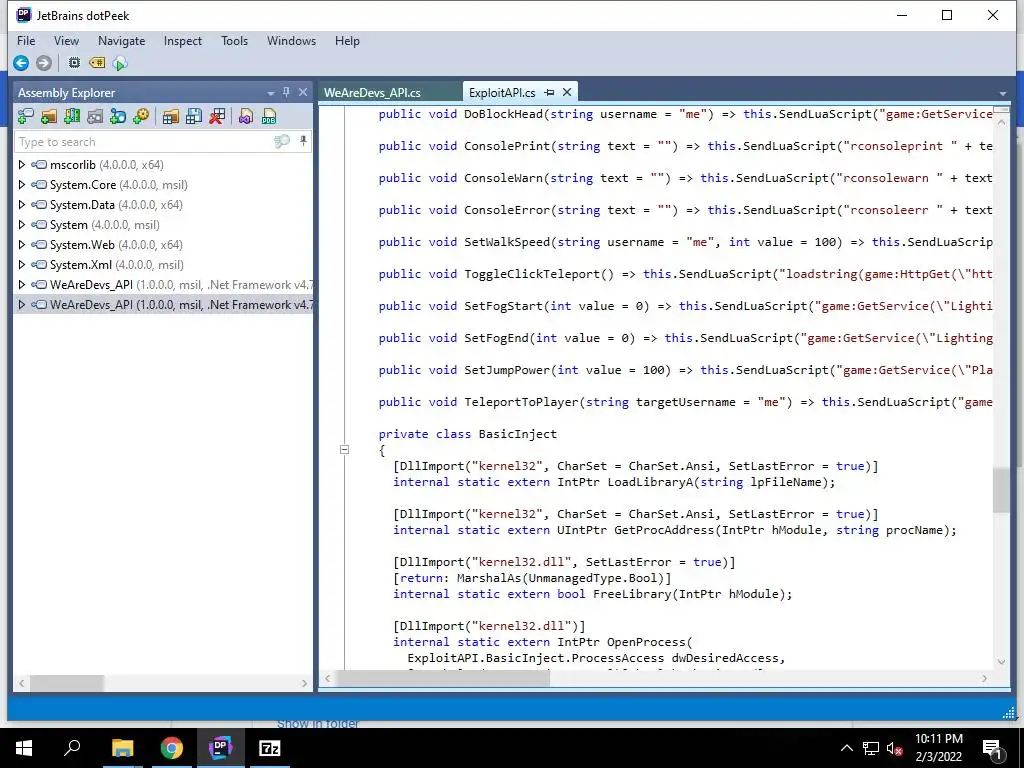This screenshot has height=768, width=1024.
Task: Click "BasicInject" class name in code
Action: [517, 434]
